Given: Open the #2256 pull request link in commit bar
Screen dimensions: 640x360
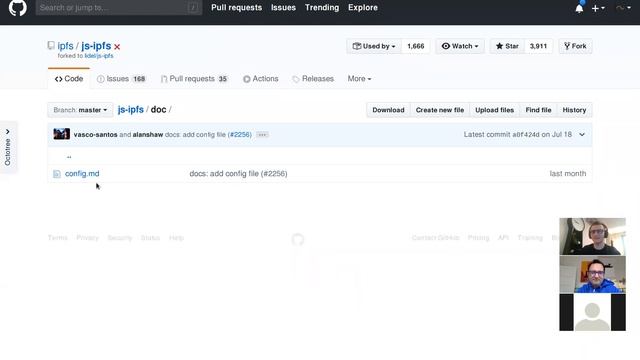Looking at the screenshot, I should click(x=240, y=134).
